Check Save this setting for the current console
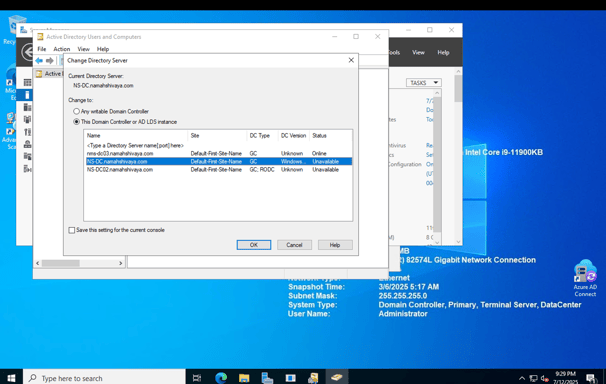This screenshot has width=606, height=384. tap(72, 230)
